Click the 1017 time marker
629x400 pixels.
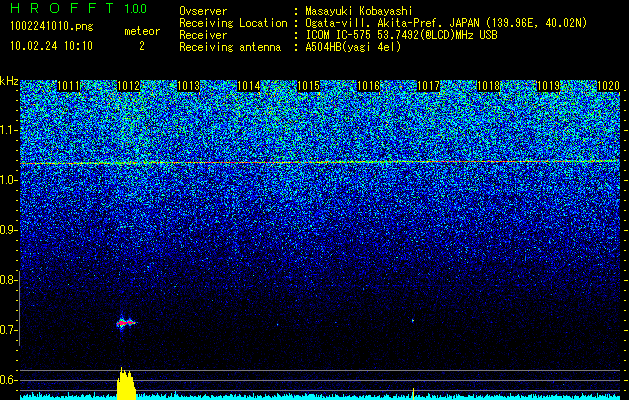click(428, 86)
